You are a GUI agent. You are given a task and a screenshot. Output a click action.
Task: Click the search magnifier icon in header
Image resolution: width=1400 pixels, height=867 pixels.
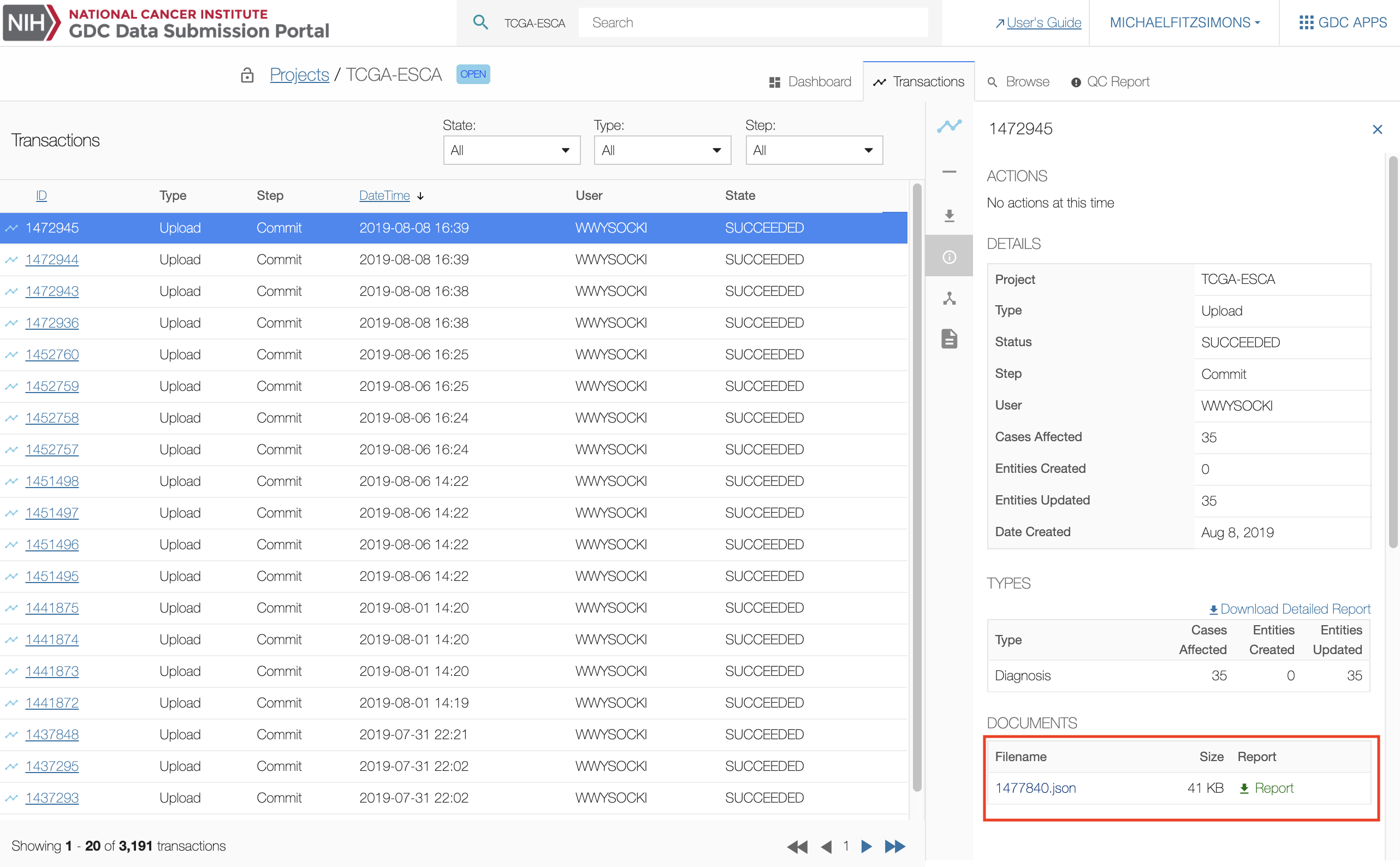click(480, 22)
